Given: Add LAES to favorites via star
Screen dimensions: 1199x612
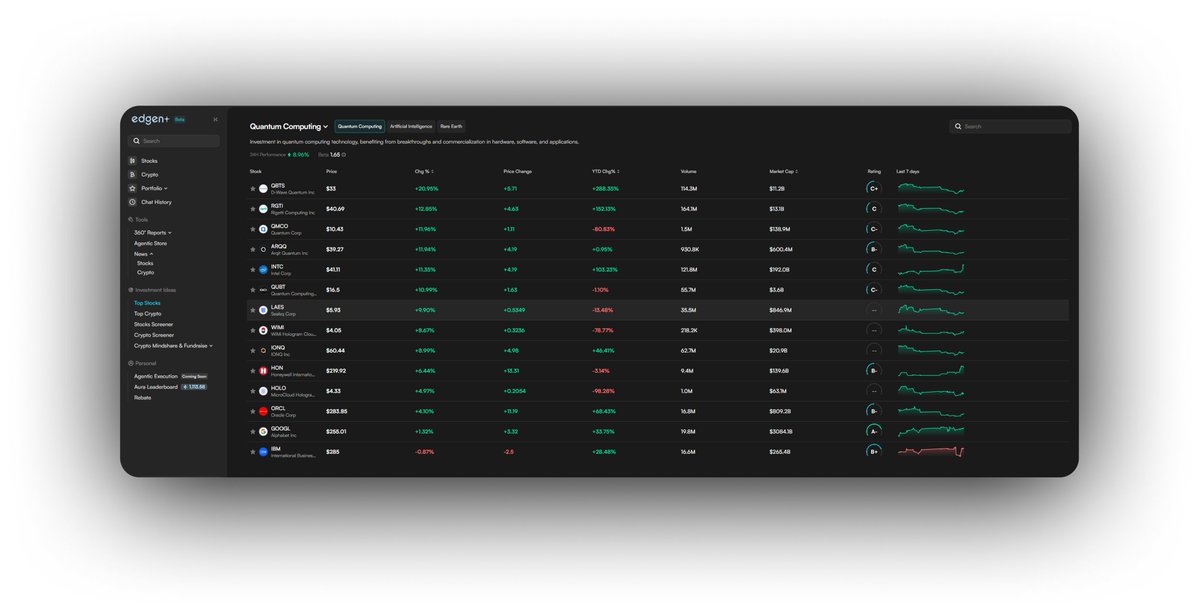Looking at the screenshot, I should click(253, 310).
